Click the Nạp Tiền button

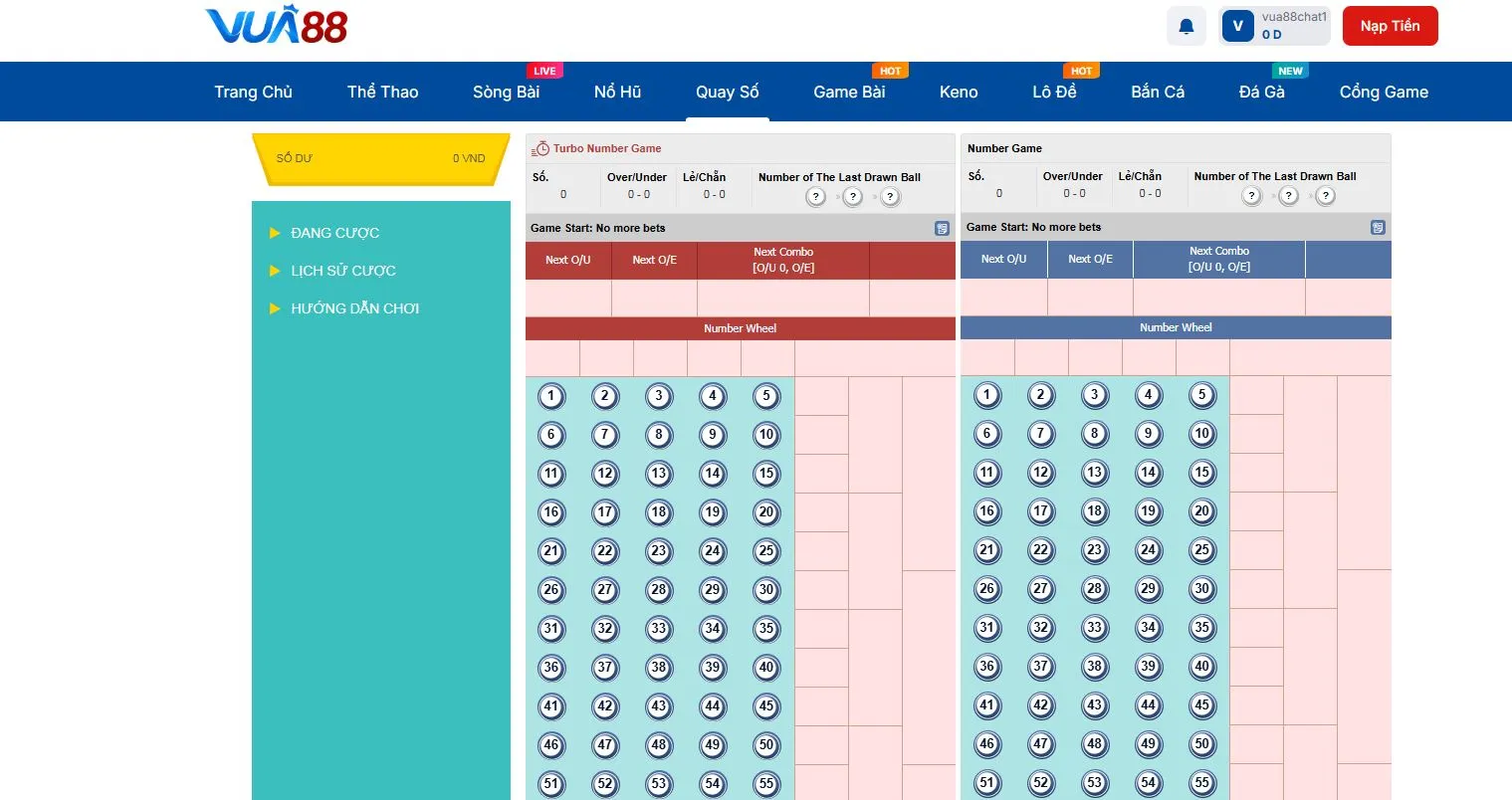coord(1390,26)
